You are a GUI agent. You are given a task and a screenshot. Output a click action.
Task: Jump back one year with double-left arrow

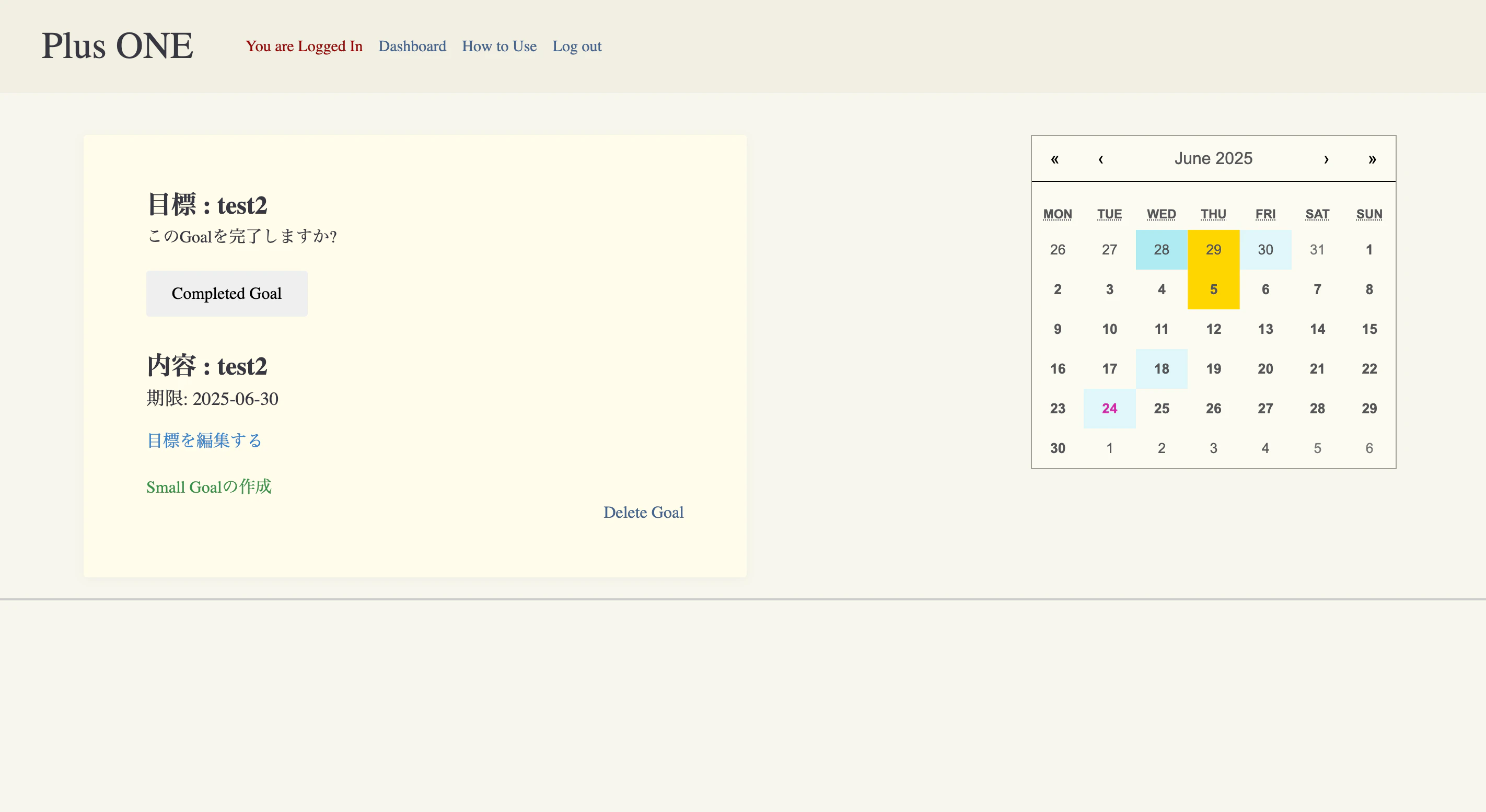[1054, 159]
